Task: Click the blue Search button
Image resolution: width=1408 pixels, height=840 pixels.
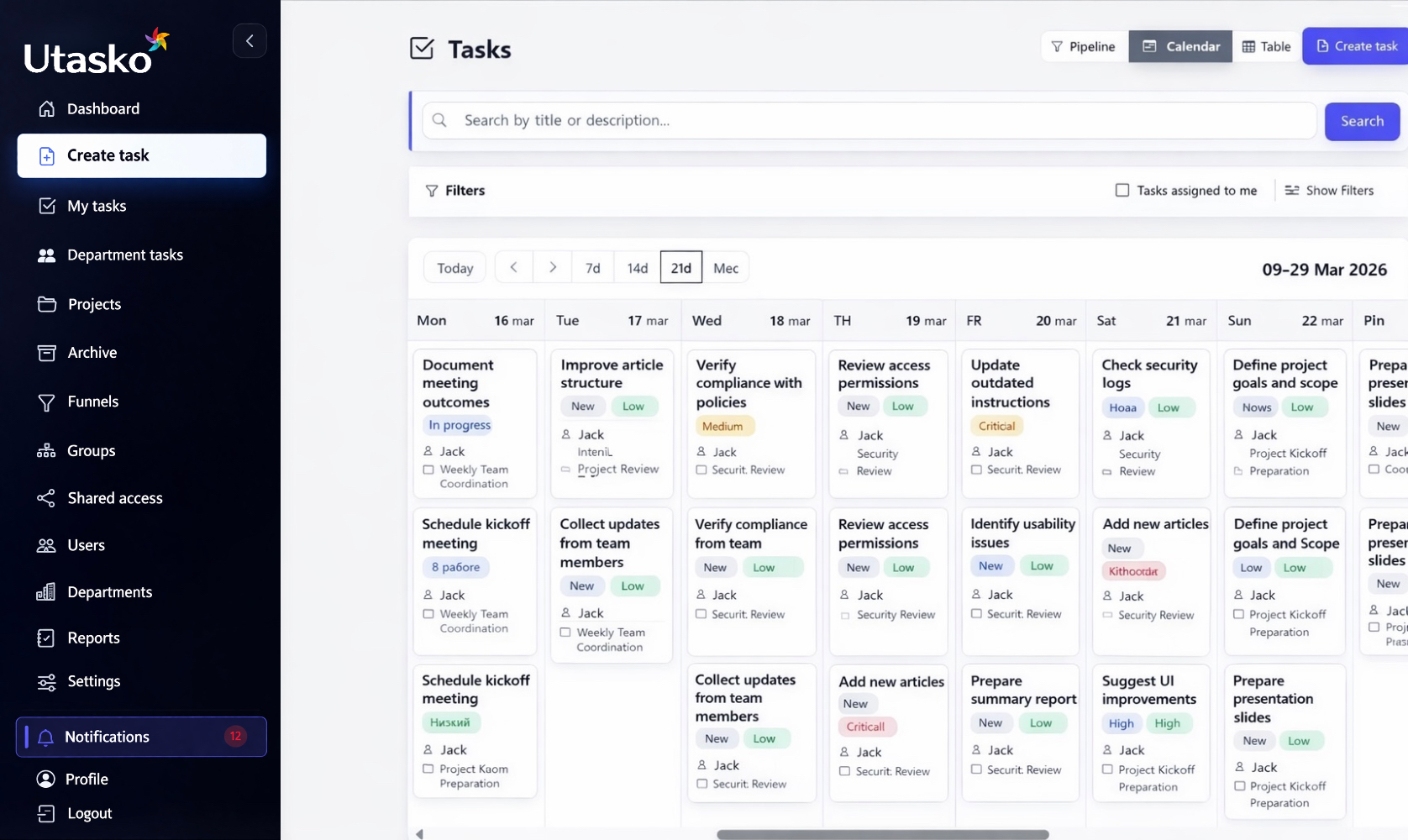Action: click(1362, 122)
